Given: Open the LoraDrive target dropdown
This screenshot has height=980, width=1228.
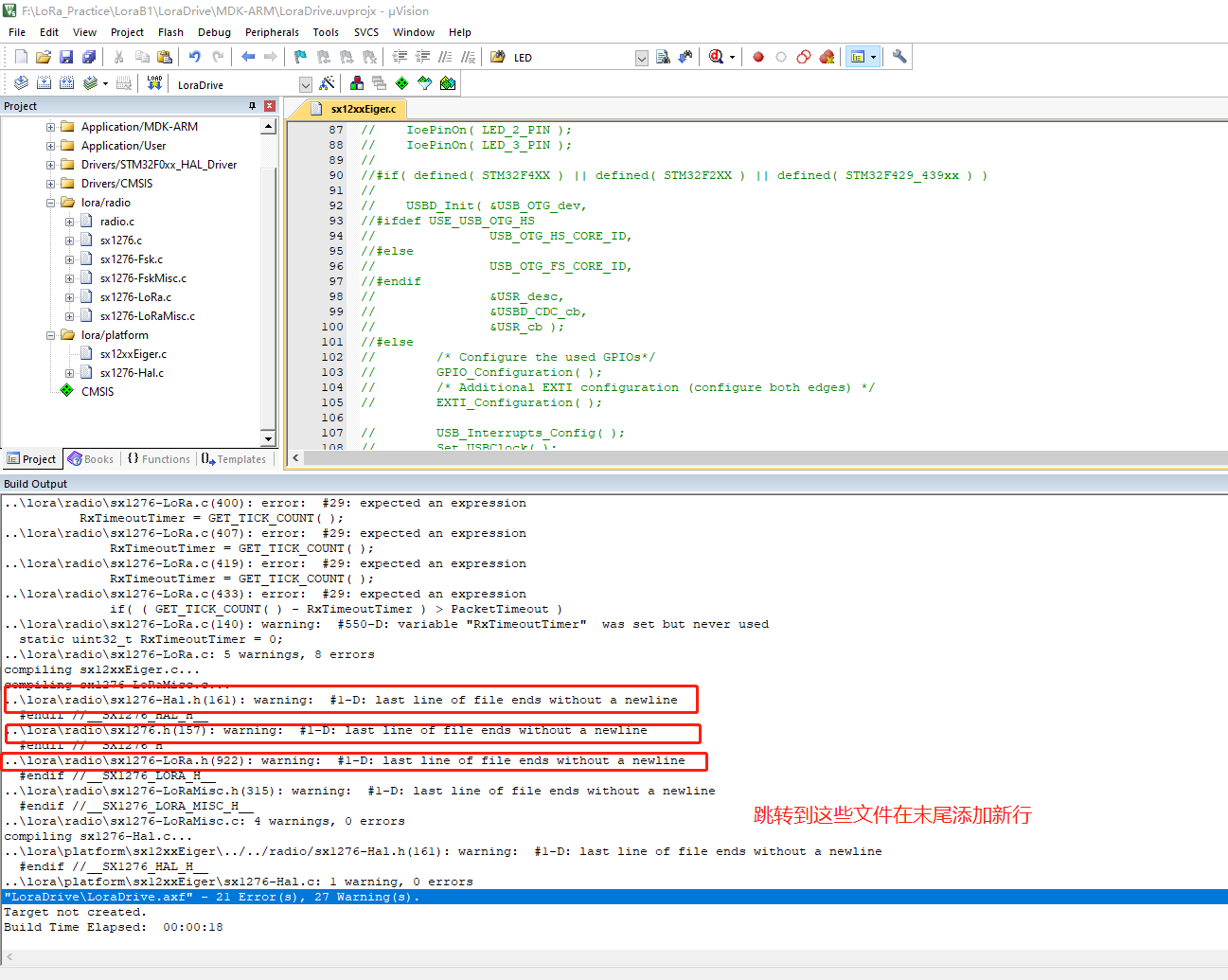Looking at the screenshot, I should click(x=305, y=84).
